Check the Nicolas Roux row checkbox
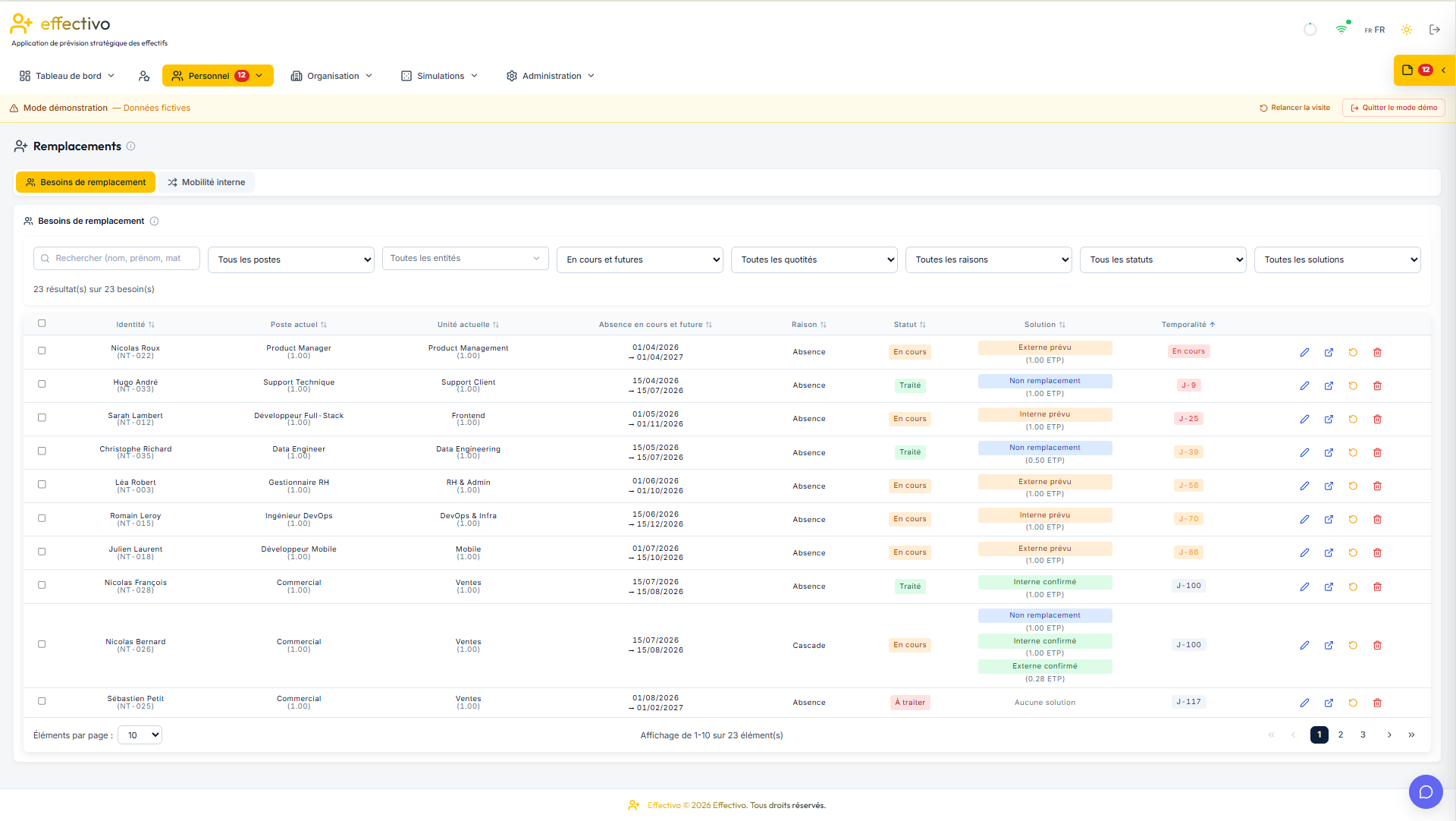 [42, 351]
